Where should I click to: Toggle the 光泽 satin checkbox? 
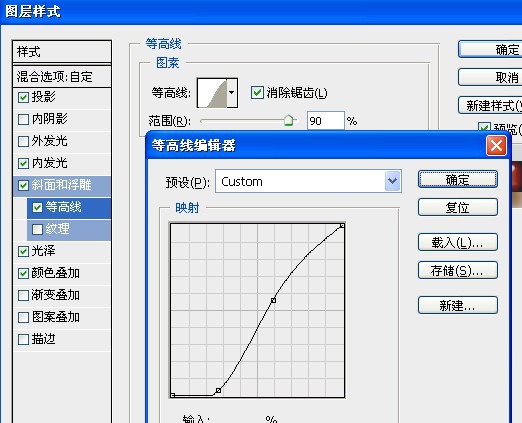click(x=23, y=251)
